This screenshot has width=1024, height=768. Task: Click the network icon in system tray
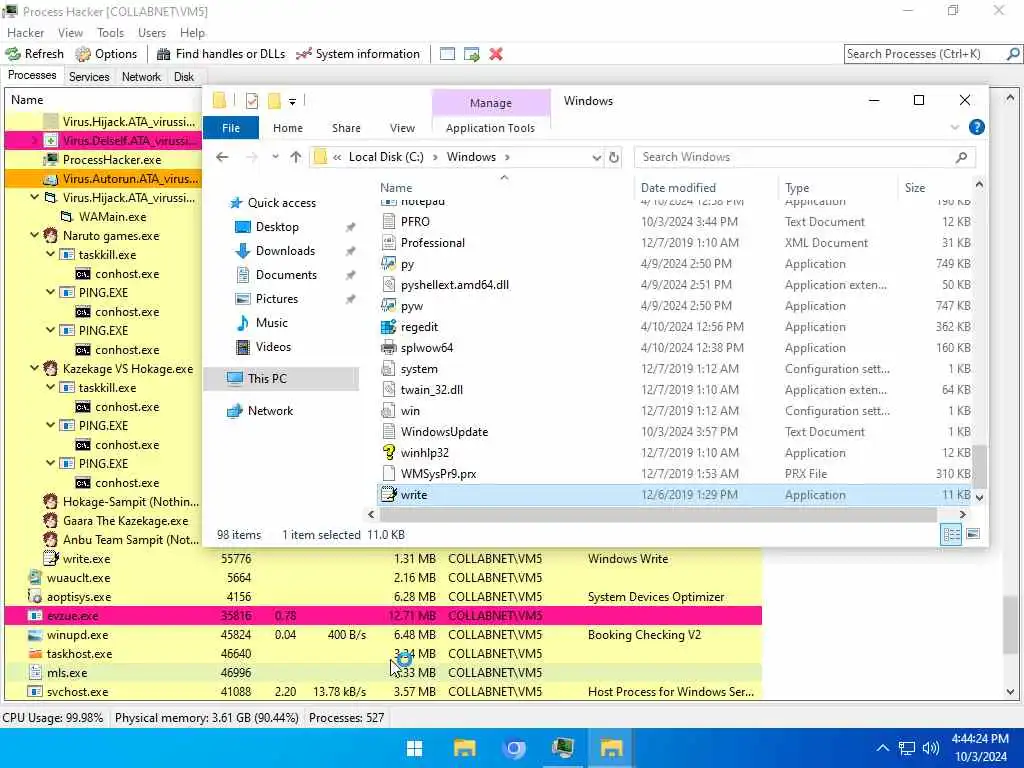point(906,748)
